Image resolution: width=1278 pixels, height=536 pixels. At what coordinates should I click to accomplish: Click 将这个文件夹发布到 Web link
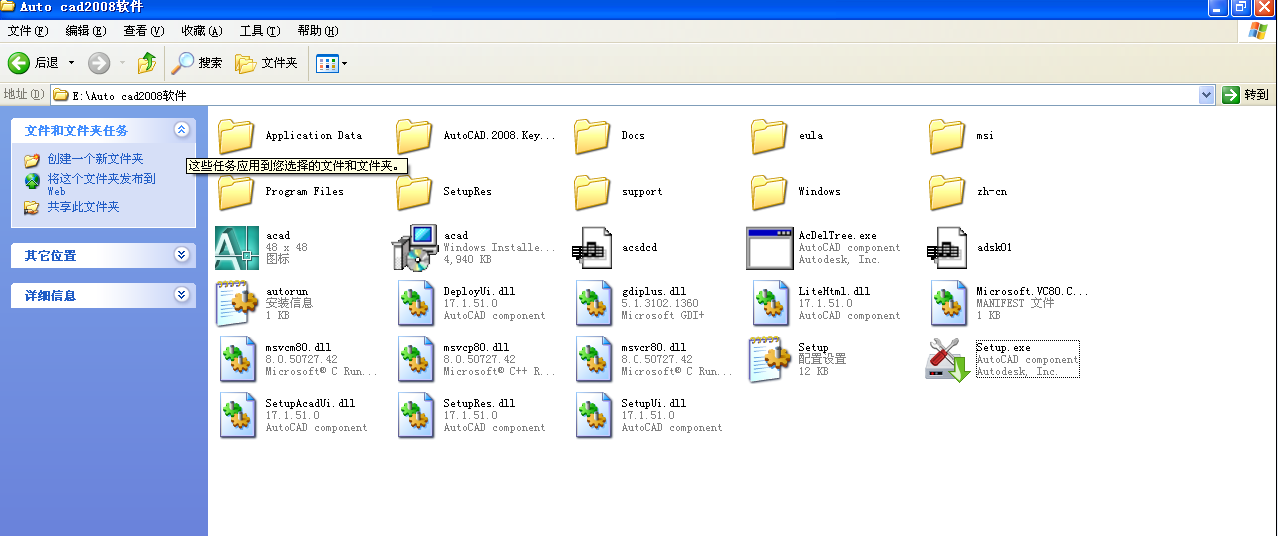[102, 184]
